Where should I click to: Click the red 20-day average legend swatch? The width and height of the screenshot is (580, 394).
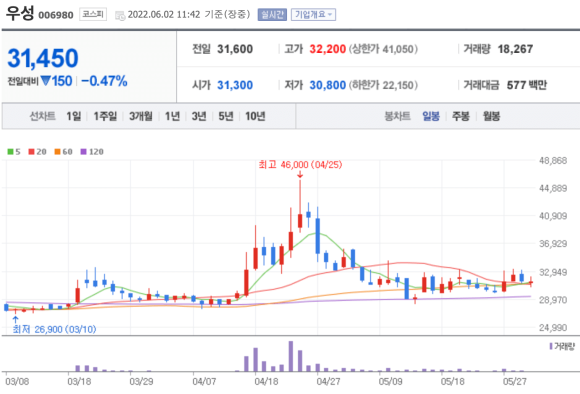pos(31,152)
